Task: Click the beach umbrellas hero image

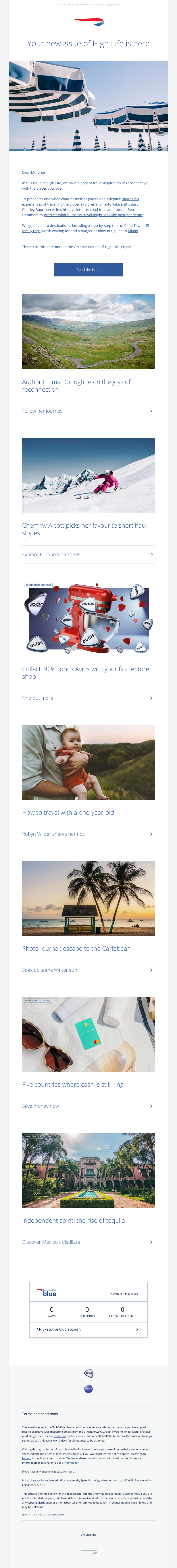Action: (88, 106)
